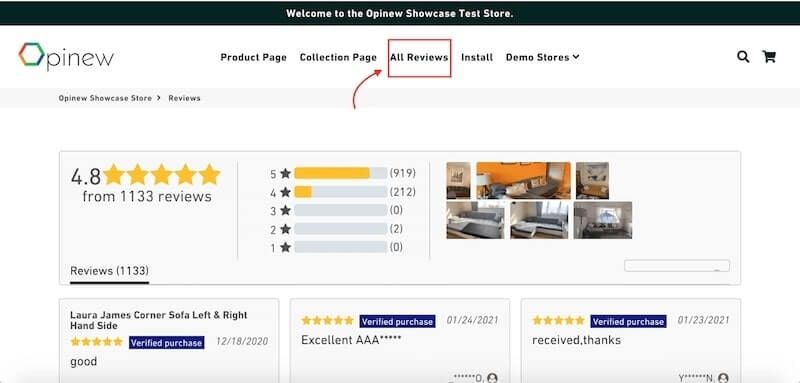Open the shopping cart icon
This screenshot has height=383, width=800.
(x=769, y=57)
